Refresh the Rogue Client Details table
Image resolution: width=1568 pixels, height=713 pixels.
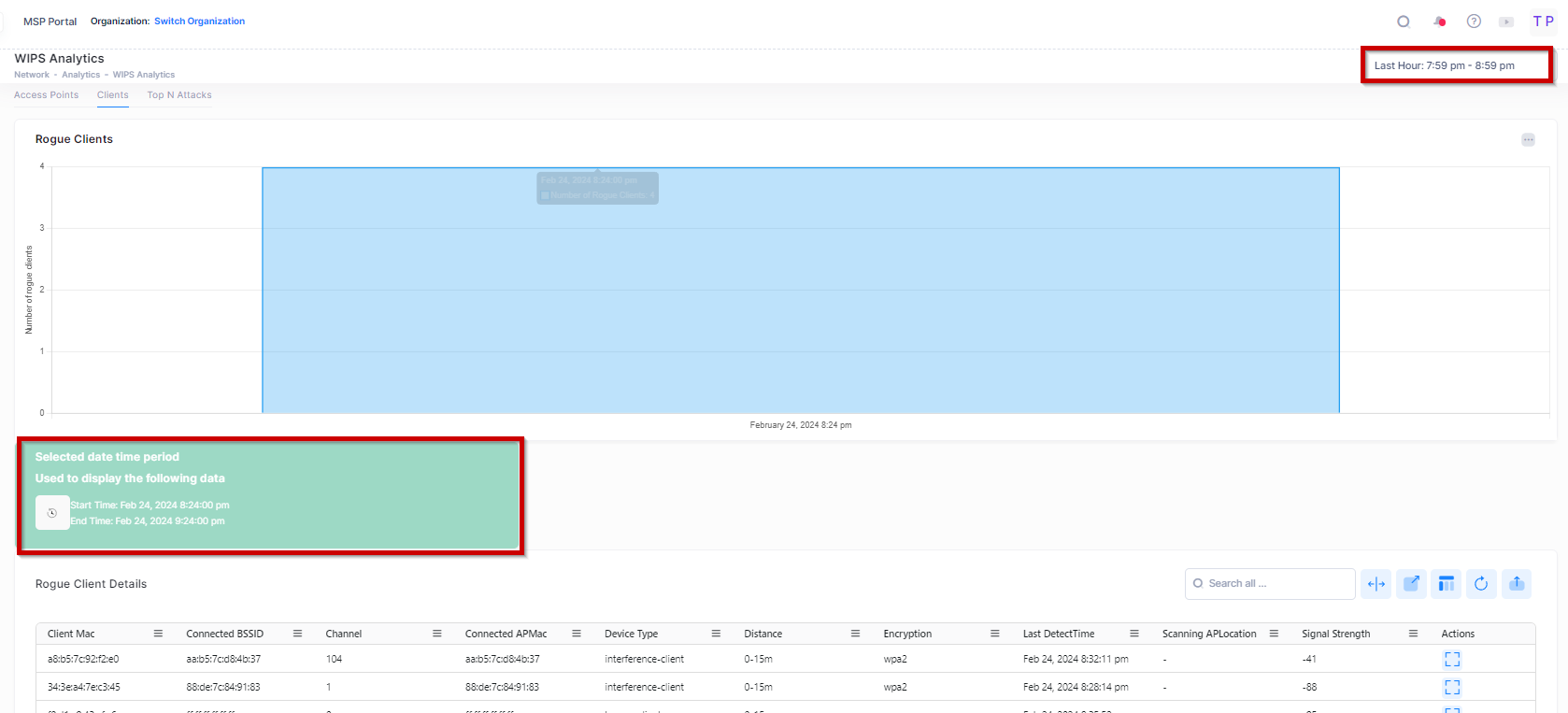tap(1481, 584)
